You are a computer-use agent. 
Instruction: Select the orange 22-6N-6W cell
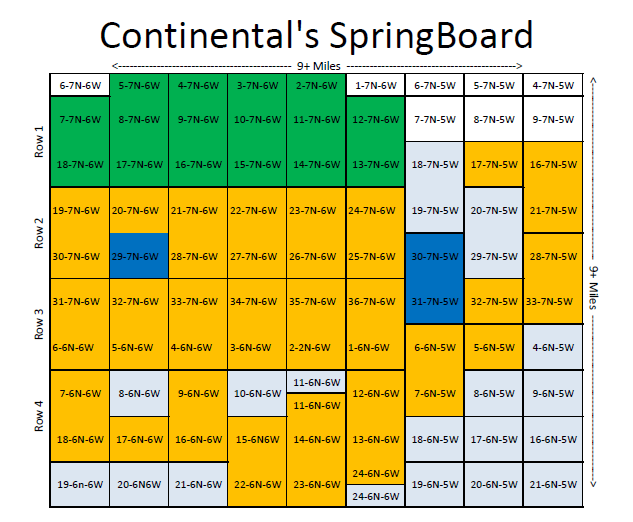257,484
